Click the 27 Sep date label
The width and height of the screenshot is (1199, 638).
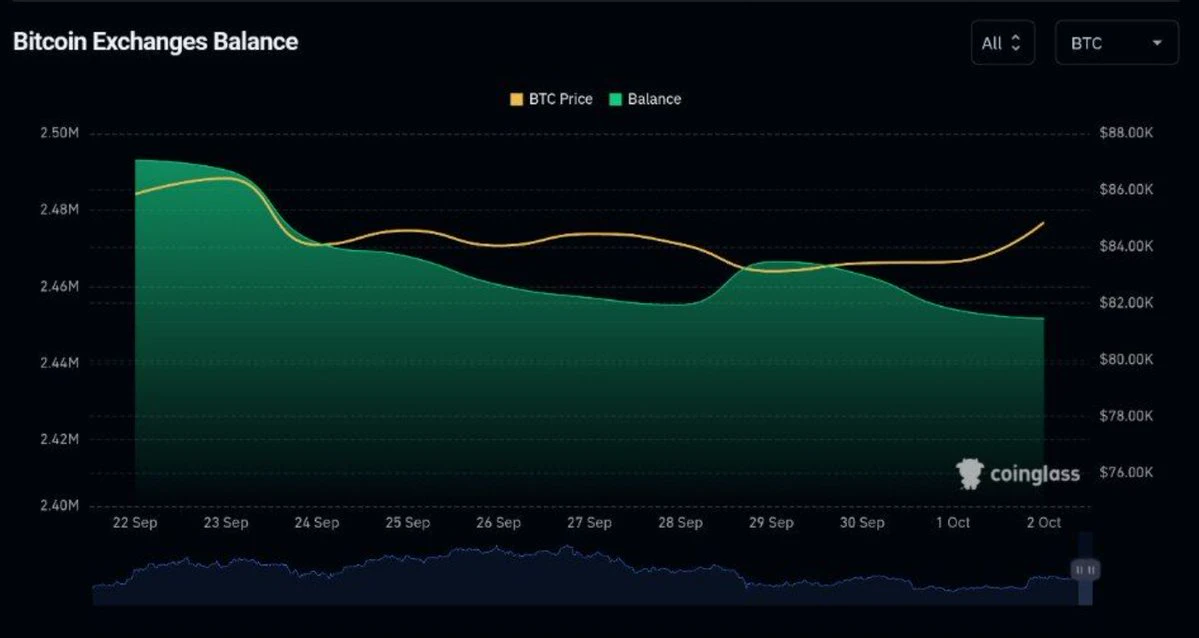pyautogui.click(x=590, y=522)
